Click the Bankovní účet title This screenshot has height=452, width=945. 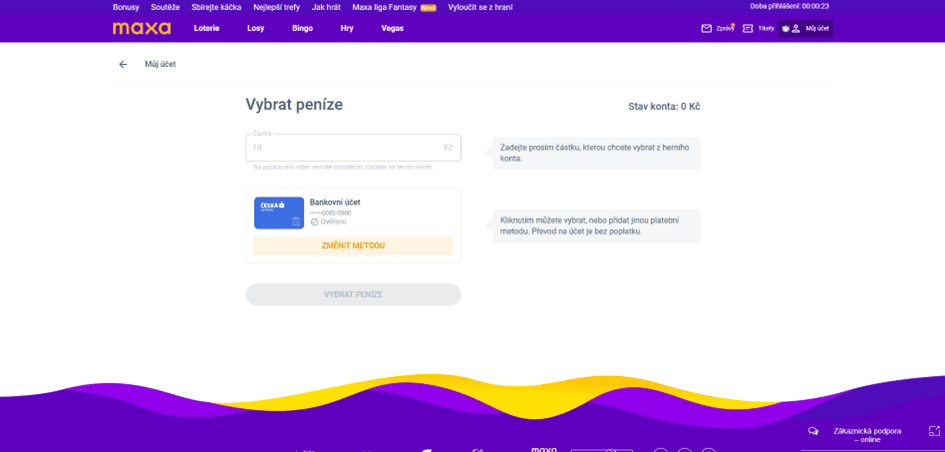click(x=335, y=202)
